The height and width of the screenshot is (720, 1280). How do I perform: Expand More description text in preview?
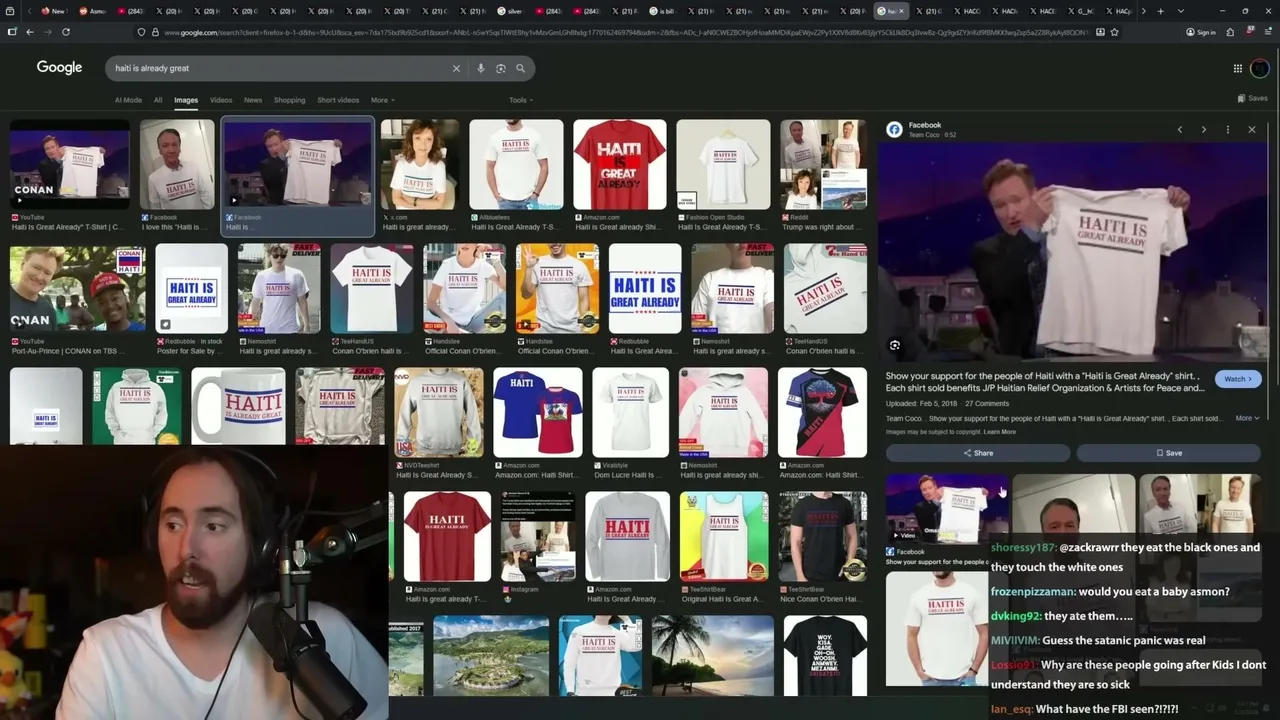click(1247, 418)
